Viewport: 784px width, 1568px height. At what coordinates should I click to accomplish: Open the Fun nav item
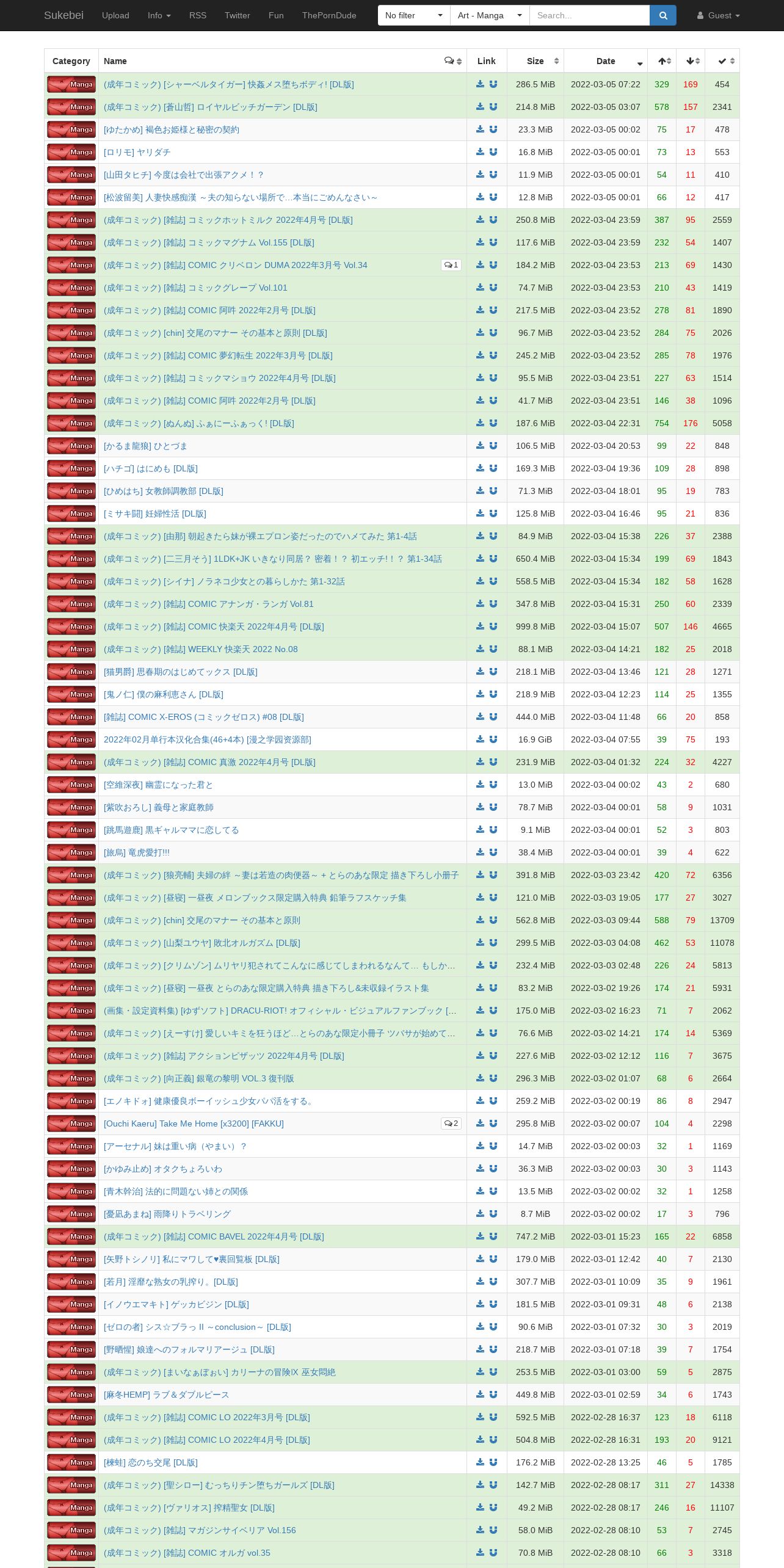[x=276, y=15]
